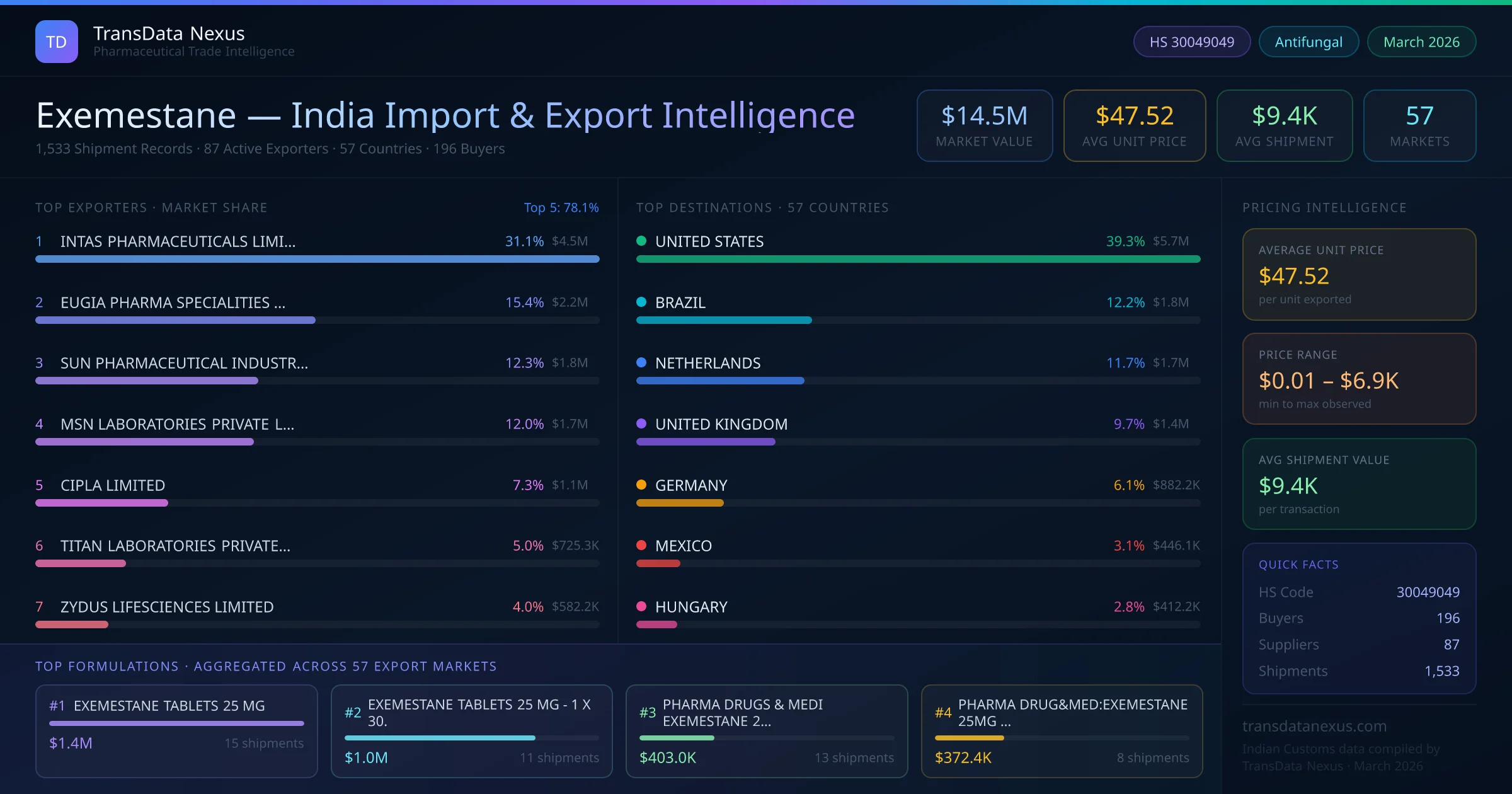Select the HS 30049049 tag
The width and height of the screenshot is (1512, 794).
[1191, 42]
